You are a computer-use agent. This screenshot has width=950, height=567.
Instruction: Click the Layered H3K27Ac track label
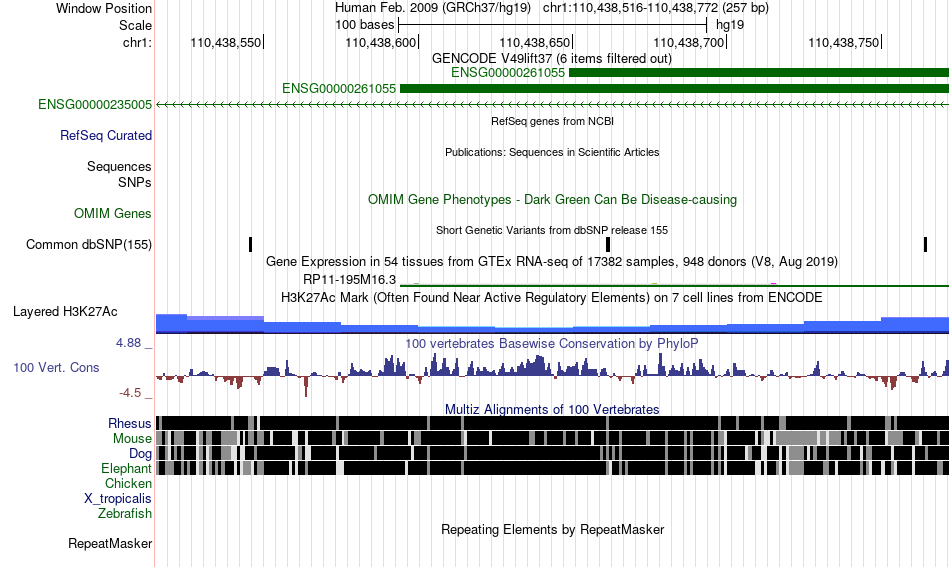tap(65, 311)
